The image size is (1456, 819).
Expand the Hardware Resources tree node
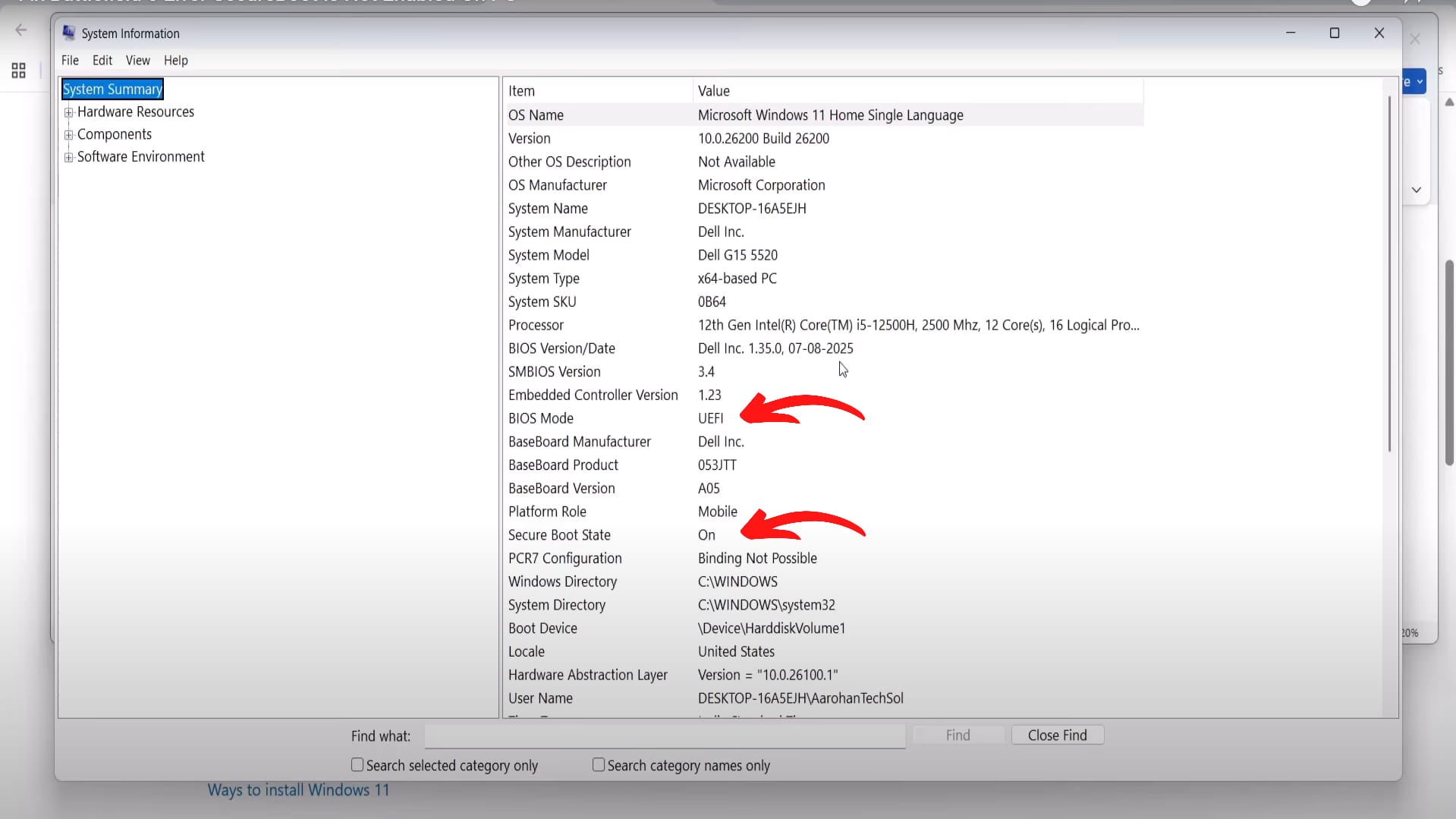(x=69, y=112)
